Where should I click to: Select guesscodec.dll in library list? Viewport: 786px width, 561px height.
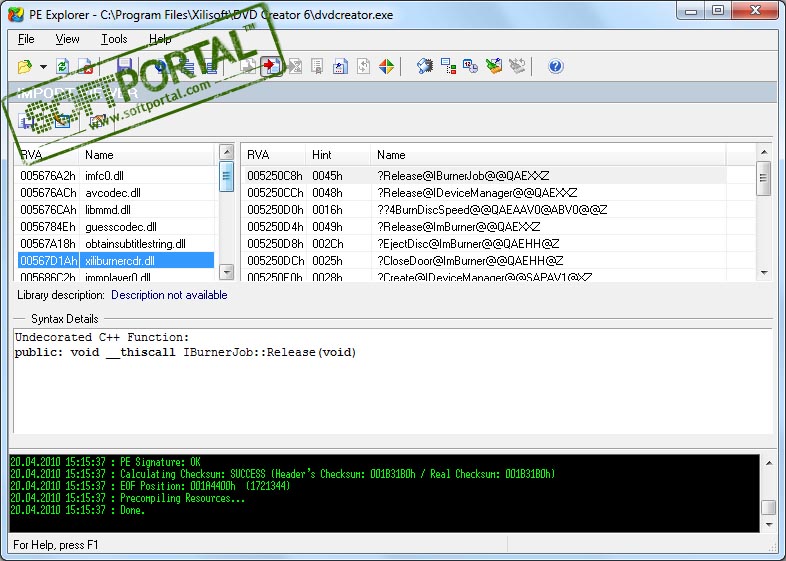click(116, 227)
